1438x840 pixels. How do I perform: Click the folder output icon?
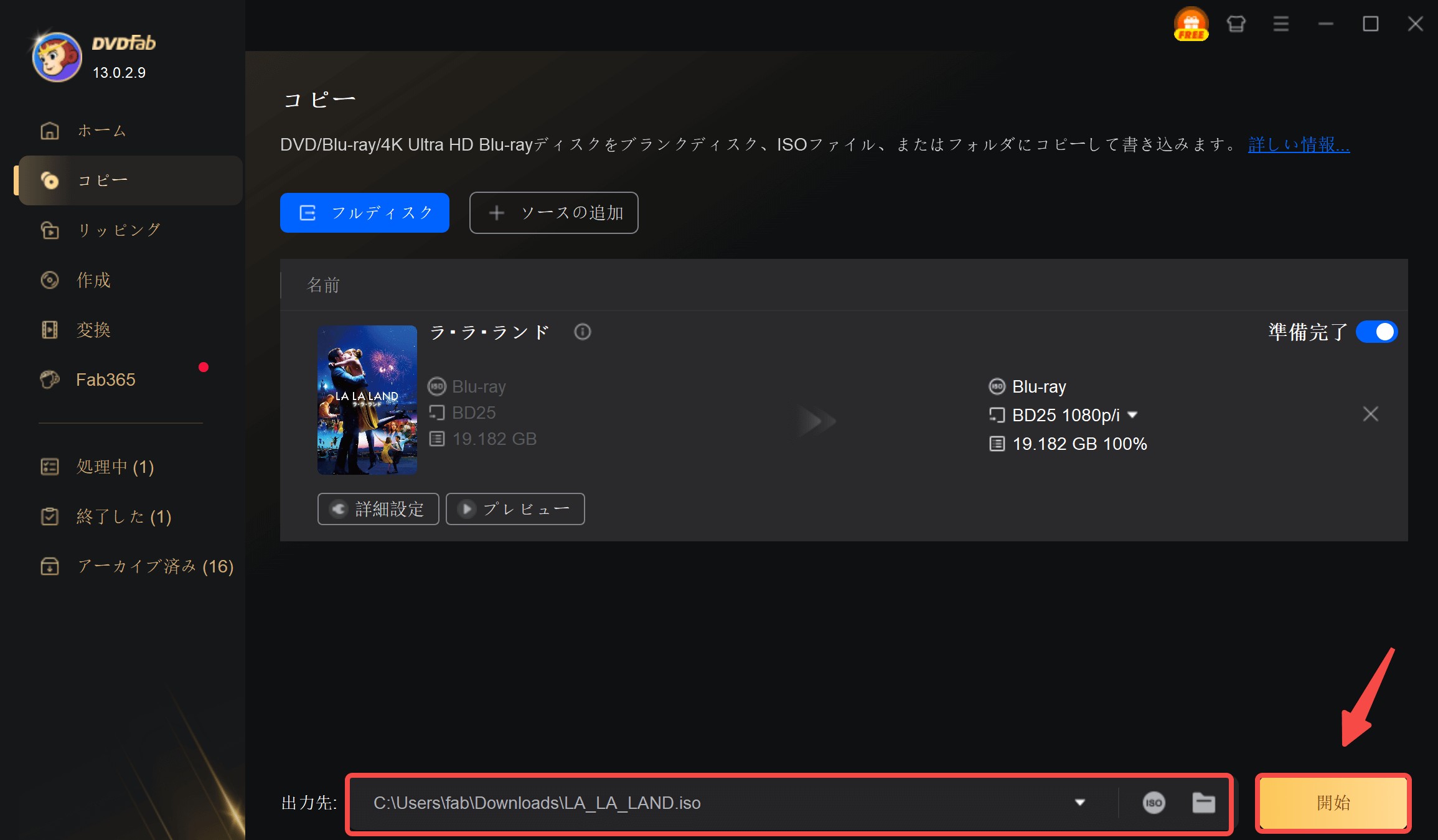pyautogui.click(x=1203, y=803)
